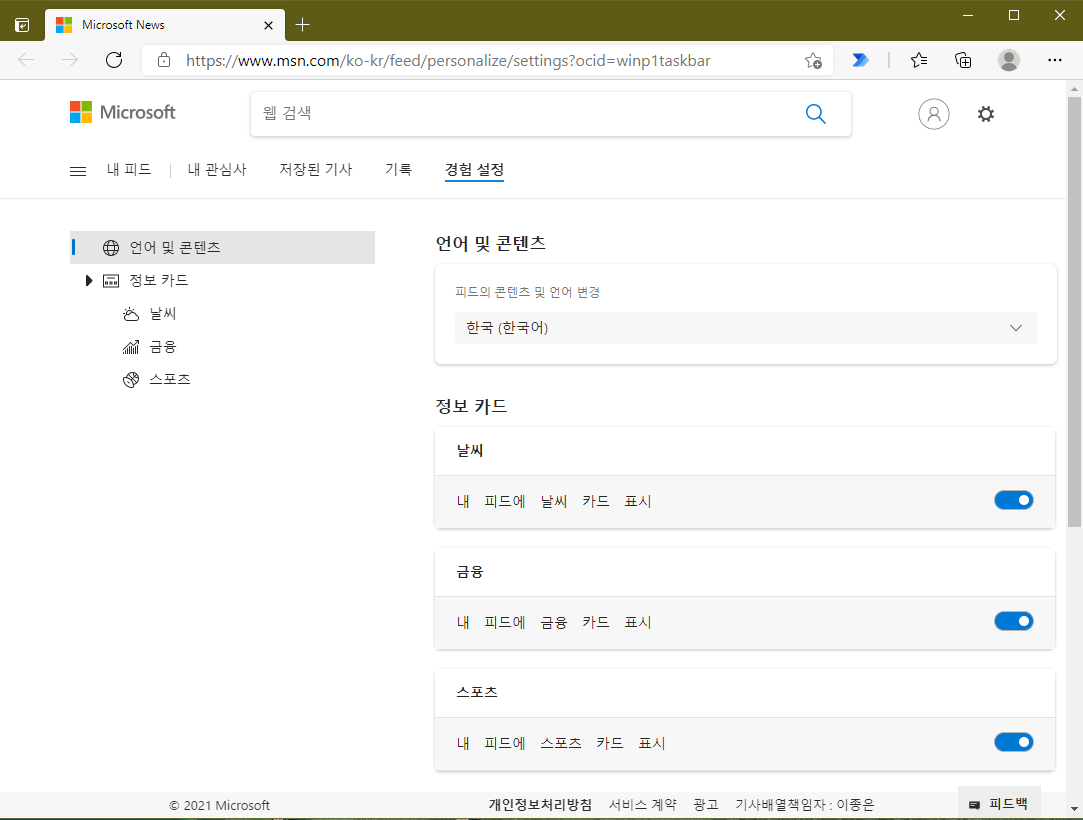Toggle 내 피드에 금융 카드 표시 switch

pyautogui.click(x=1013, y=621)
